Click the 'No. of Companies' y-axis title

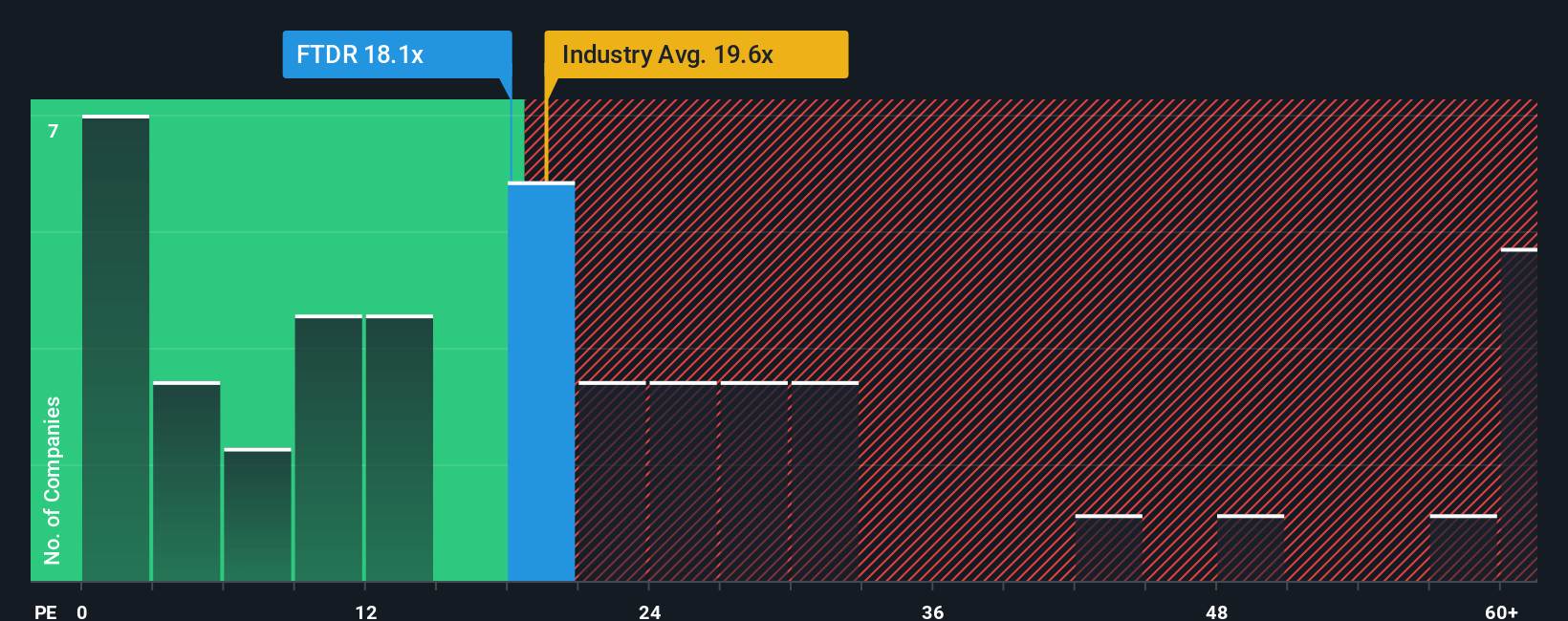[x=53, y=480]
